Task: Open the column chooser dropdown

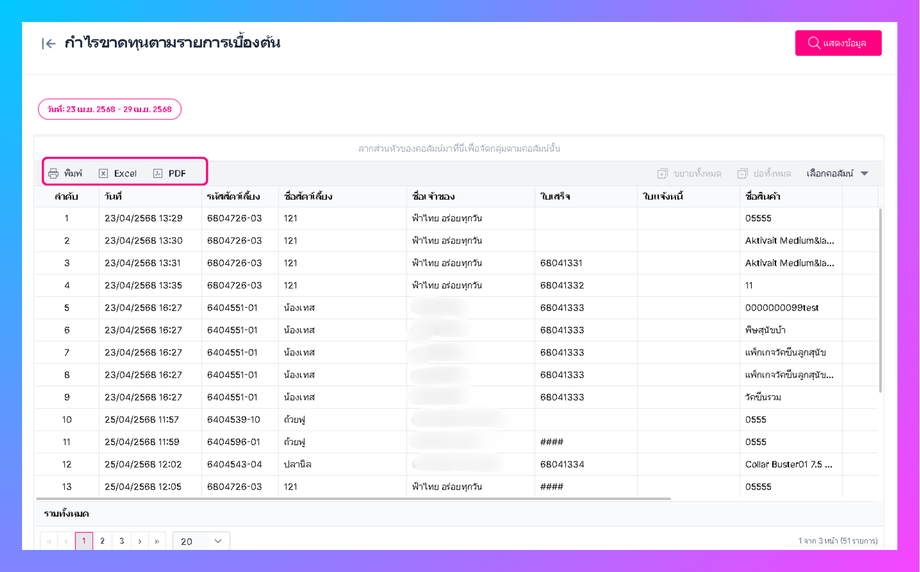Action: [x=837, y=174]
